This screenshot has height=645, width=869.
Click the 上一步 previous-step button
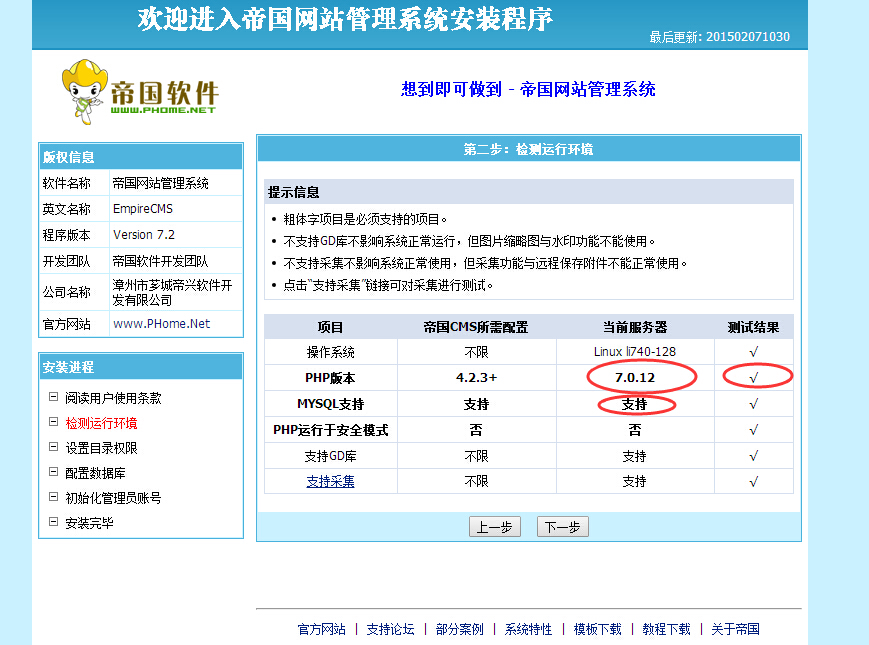495,526
